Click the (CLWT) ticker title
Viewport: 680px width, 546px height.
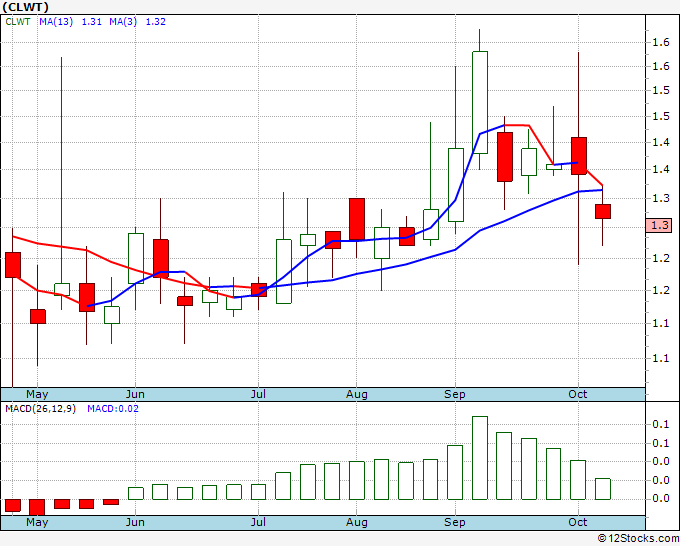[x=23, y=7]
